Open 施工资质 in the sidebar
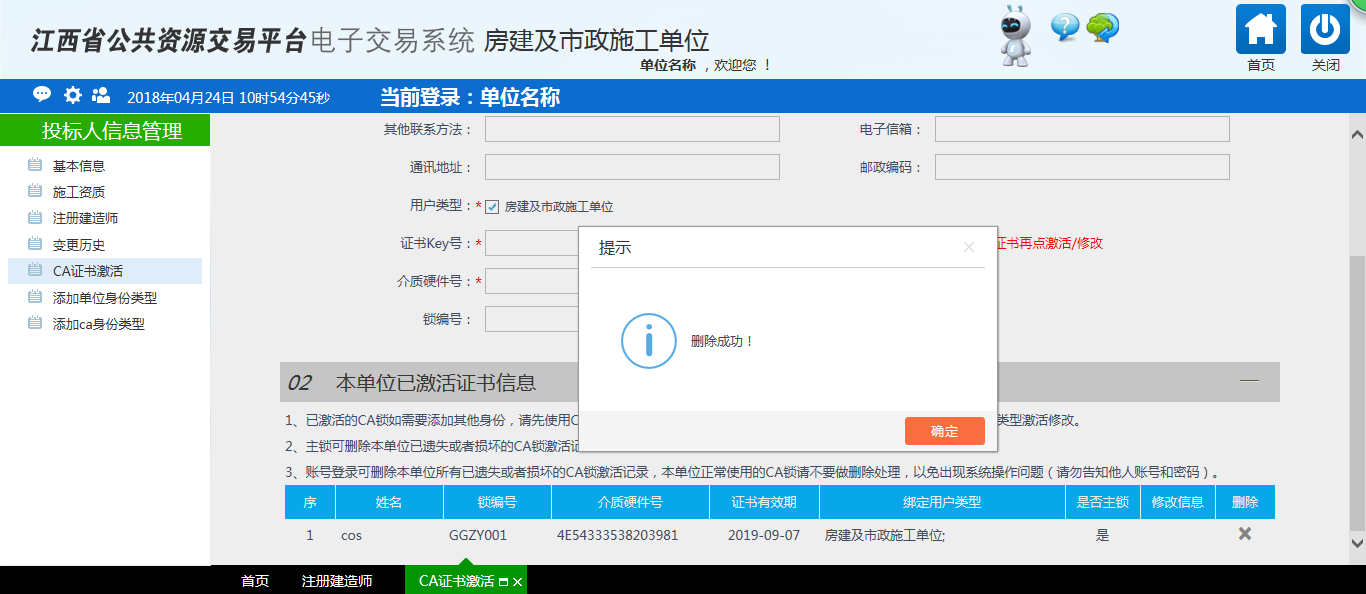The image size is (1366, 594). point(79,192)
